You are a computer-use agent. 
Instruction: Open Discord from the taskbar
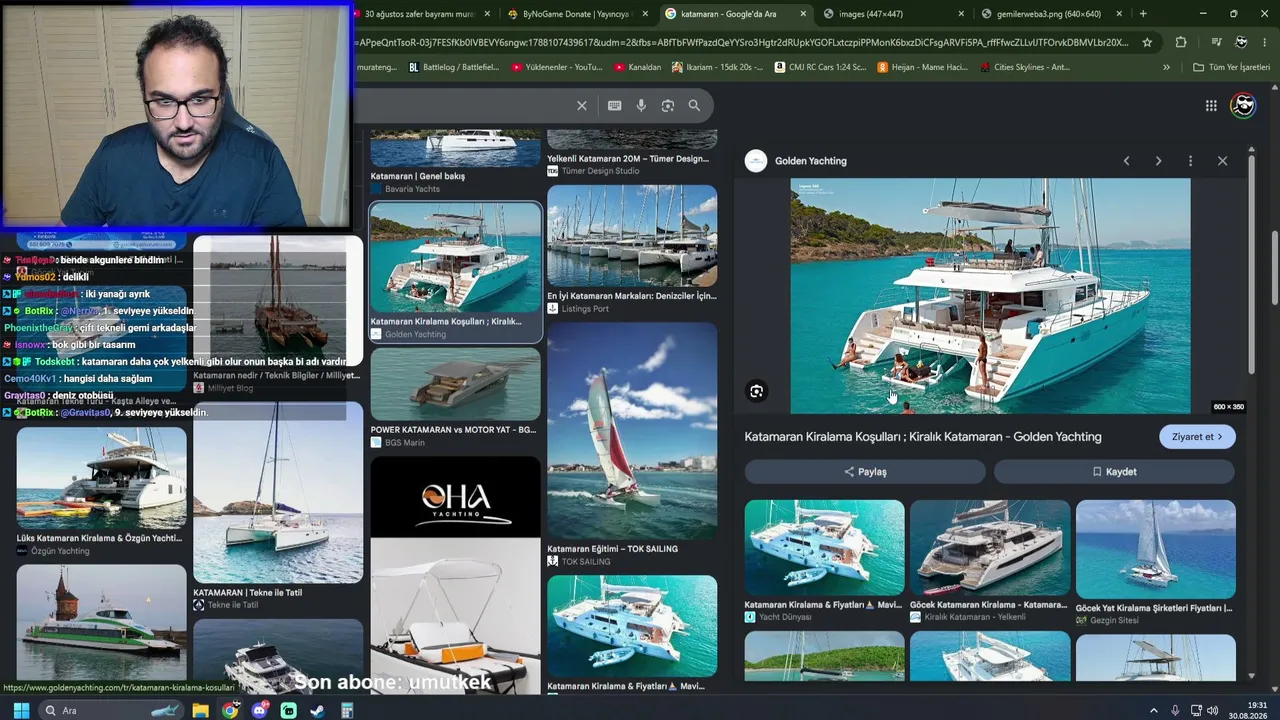[260, 711]
